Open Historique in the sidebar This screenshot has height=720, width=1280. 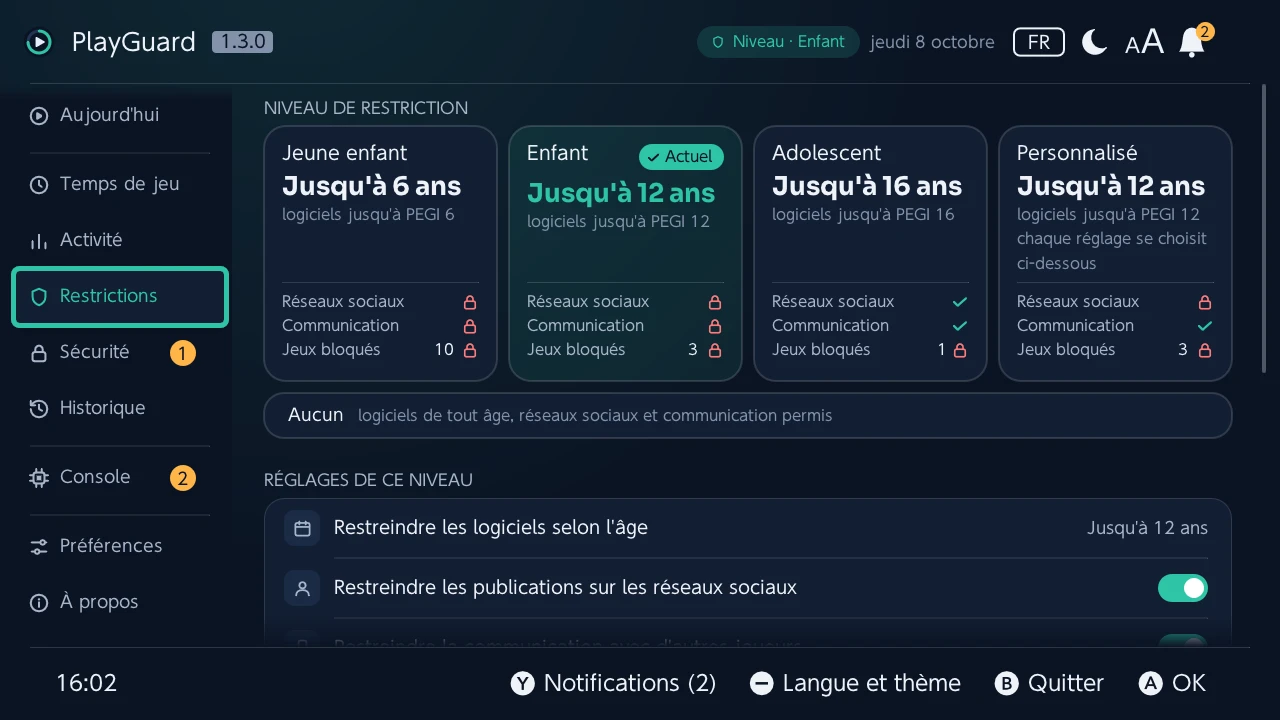point(120,408)
